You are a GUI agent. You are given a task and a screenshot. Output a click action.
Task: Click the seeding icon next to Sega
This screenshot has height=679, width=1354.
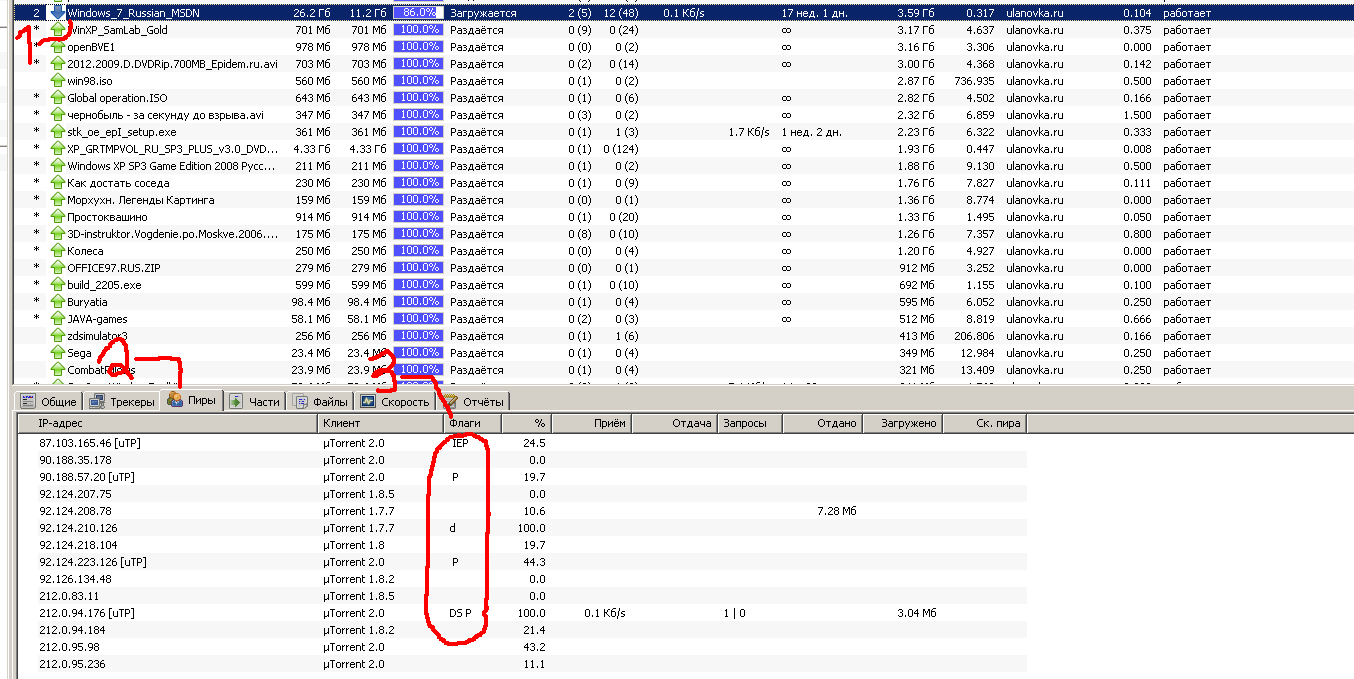click(x=57, y=353)
